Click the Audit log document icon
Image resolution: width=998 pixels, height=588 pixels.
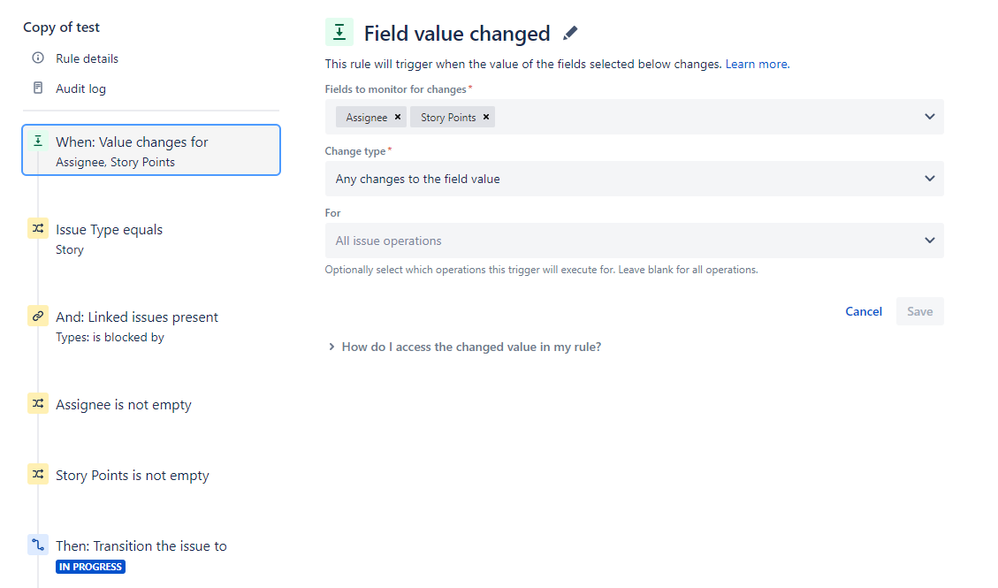(x=38, y=88)
